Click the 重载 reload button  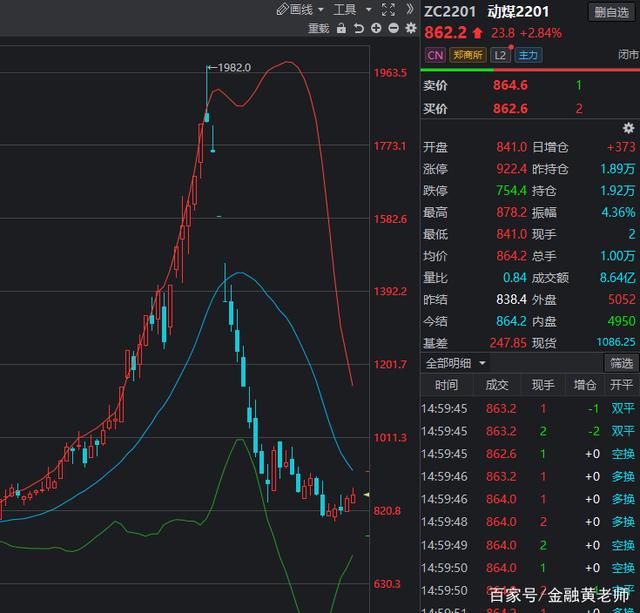pyautogui.click(x=318, y=29)
